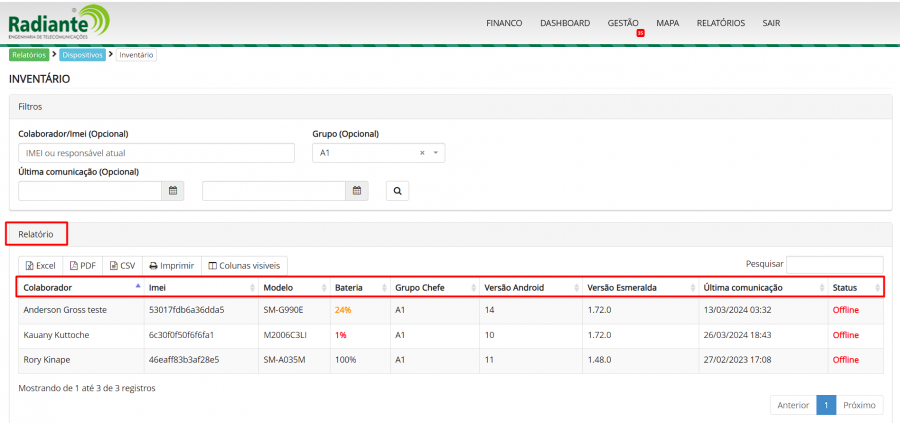This screenshot has width=900, height=423.
Task: Print the report with Imprimir
Action: tap(171, 265)
